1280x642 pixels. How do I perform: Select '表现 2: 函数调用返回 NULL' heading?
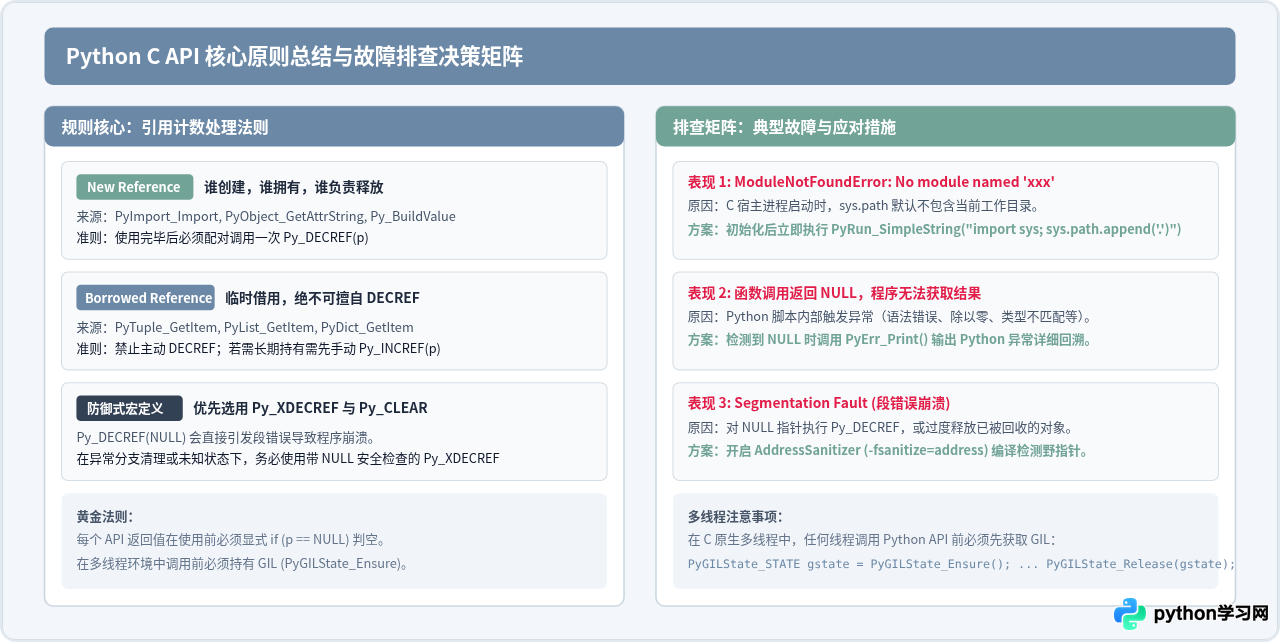[x=834, y=293]
